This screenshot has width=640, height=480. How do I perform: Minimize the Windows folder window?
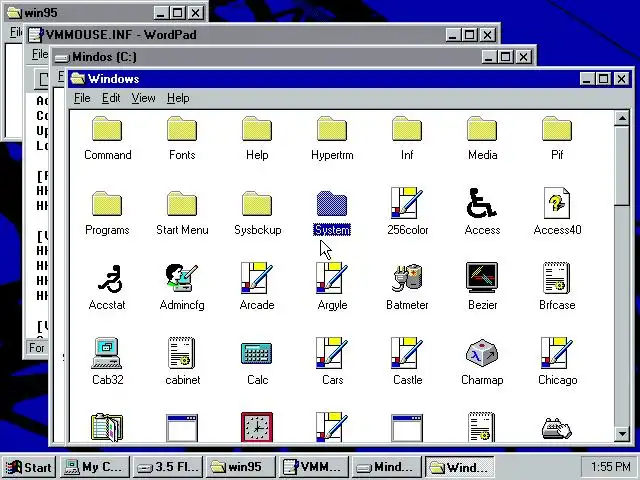point(587,78)
